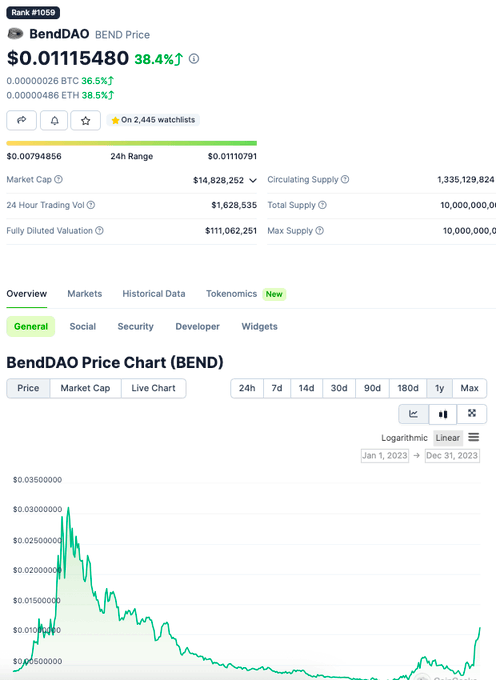Click the Total Supply help icon
Viewport: 496px width, 680px height.
322,205
